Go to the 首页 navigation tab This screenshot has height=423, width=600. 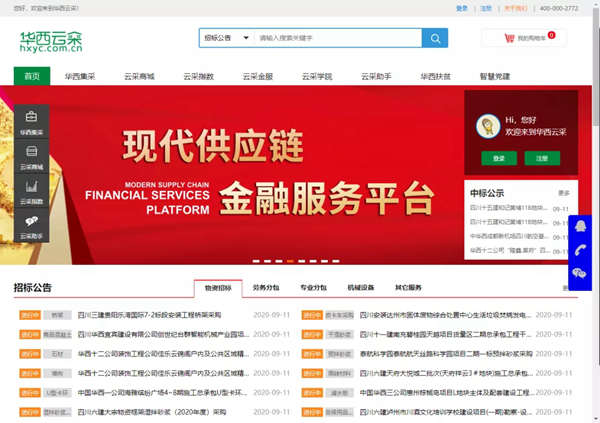tap(32, 76)
